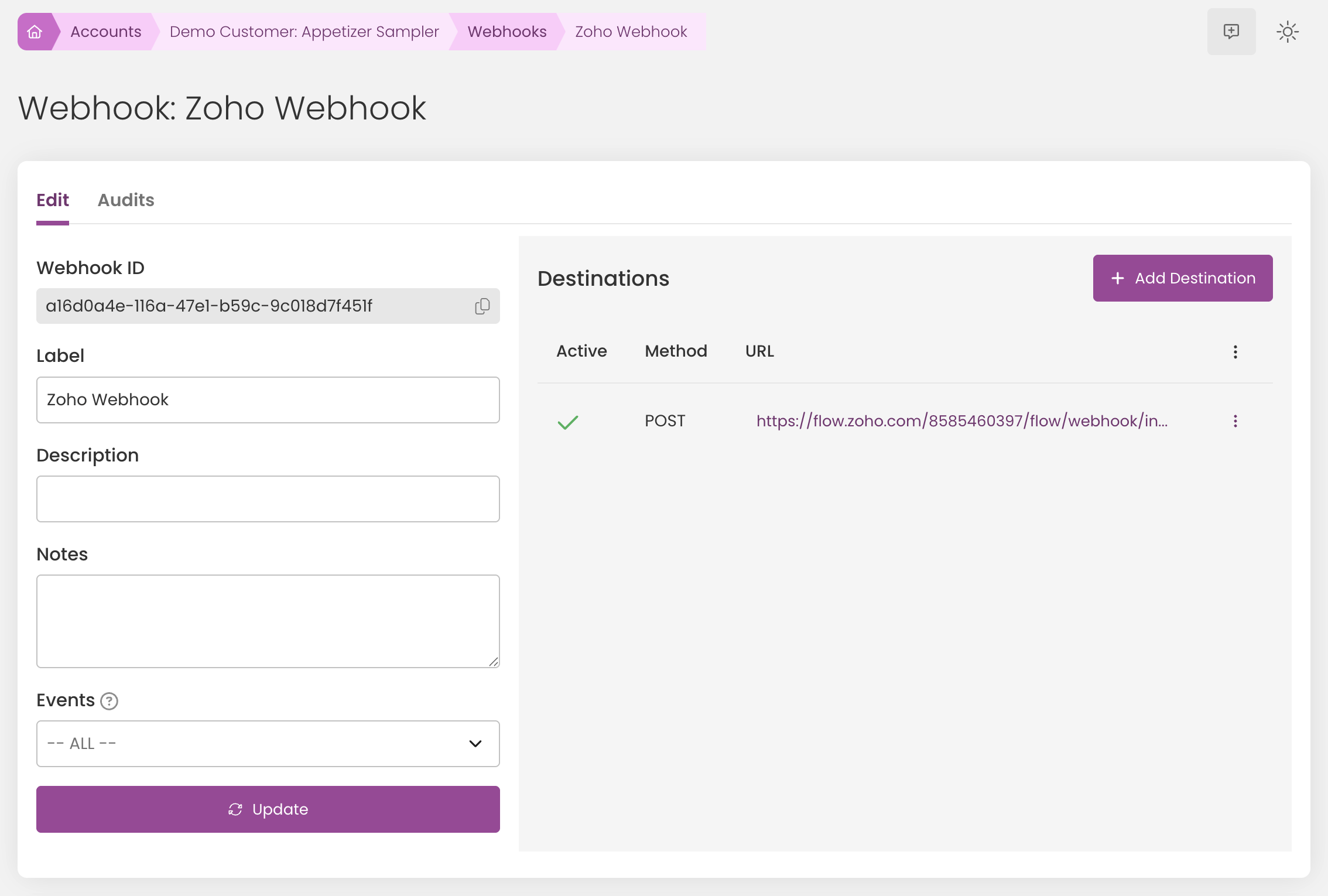Open the flow.zoho.com destination URL link
Image resolution: width=1328 pixels, height=896 pixels.
pyautogui.click(x=962, y=421)
